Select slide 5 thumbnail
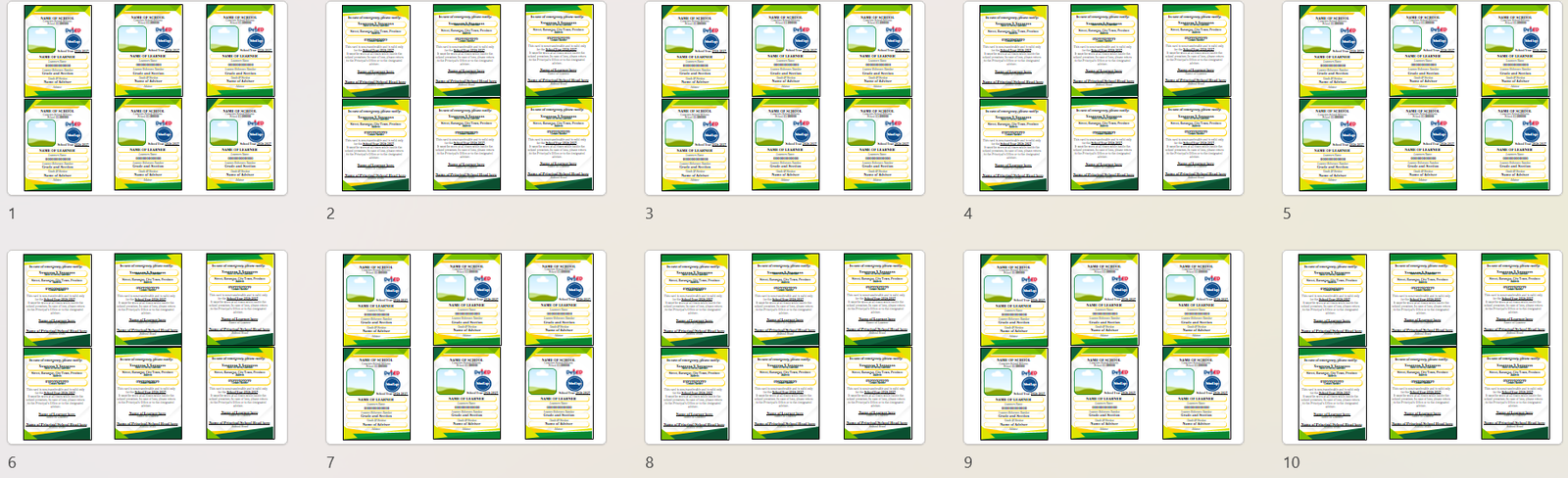1568x478 pixels. pos(1422,98)
